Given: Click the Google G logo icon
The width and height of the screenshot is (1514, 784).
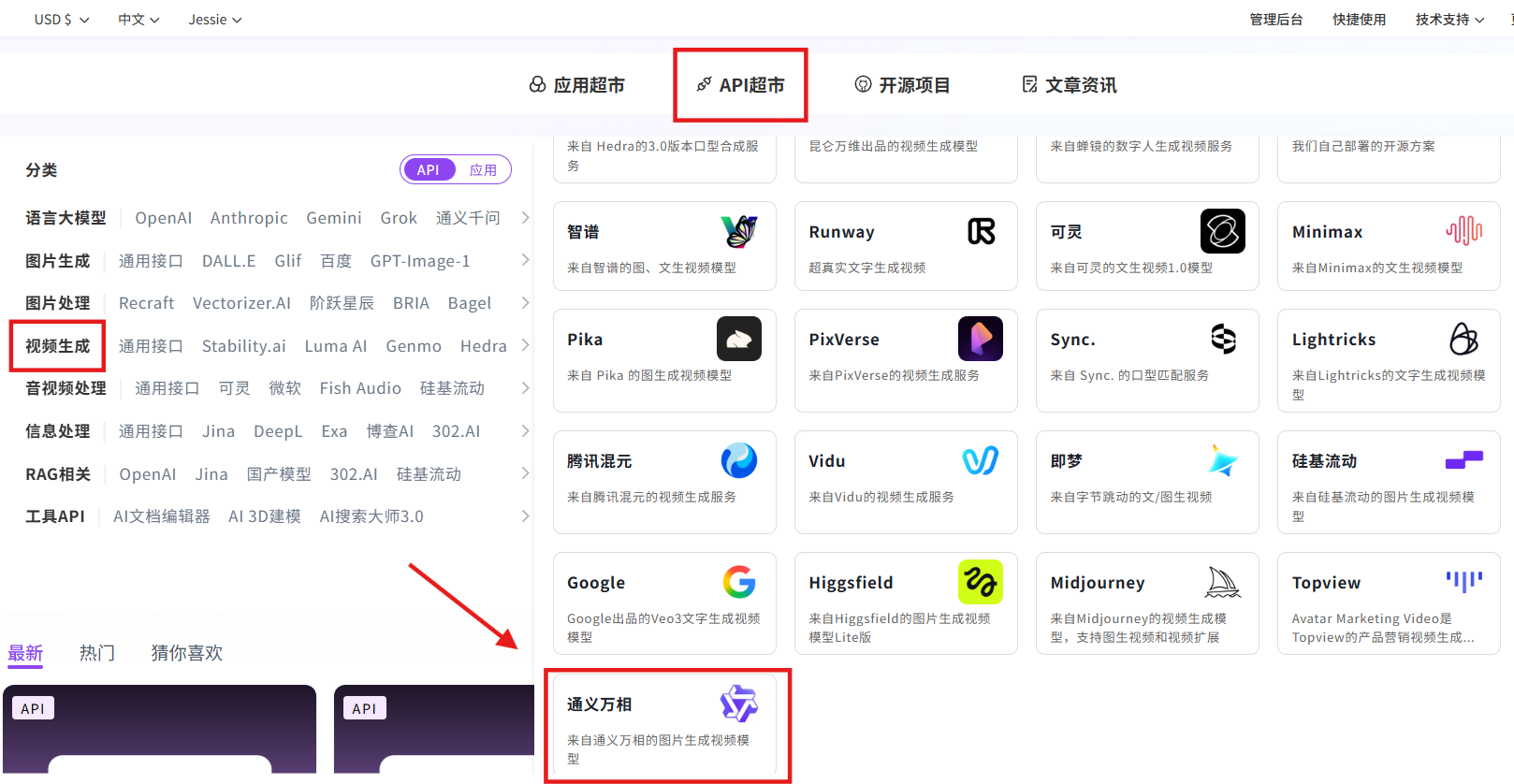Looking at the screenshot, I should [x=739, y=582].
